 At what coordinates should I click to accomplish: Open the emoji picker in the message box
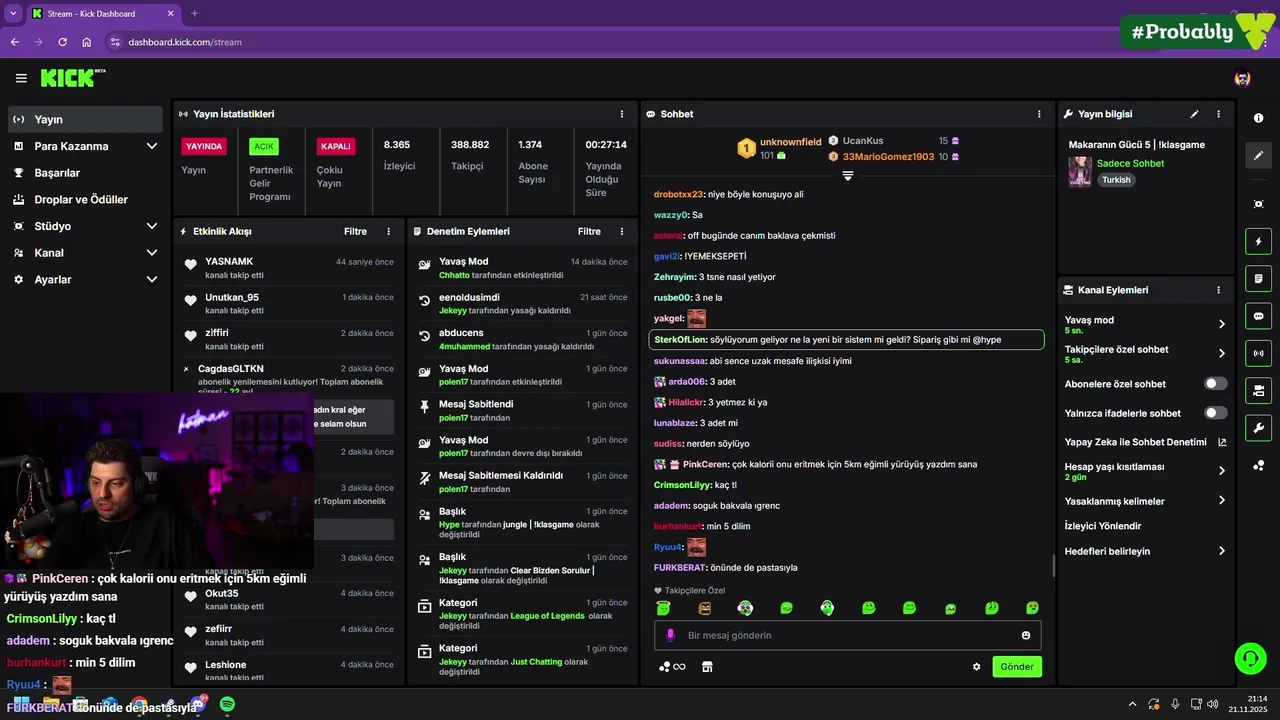1026,635
